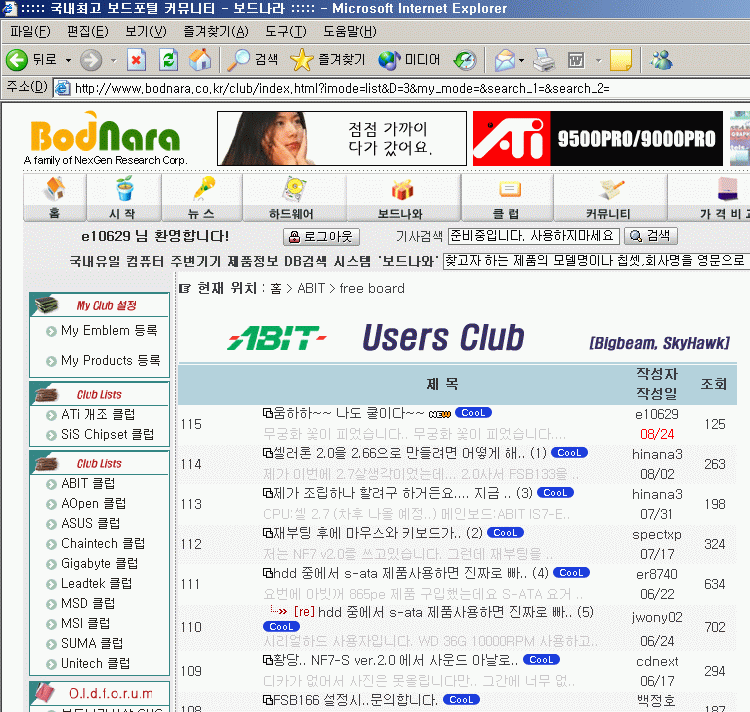
Task: Open post 115 titled 움하하~~ 나도 쿨이다~~
Action: [x=348, y=413]
